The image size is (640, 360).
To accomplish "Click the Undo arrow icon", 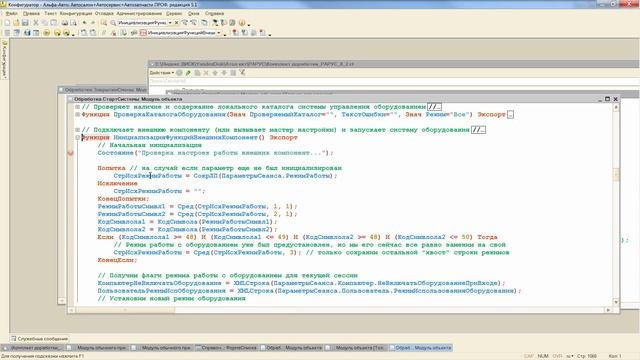I will pyautogui.click(x=84, y=23).
